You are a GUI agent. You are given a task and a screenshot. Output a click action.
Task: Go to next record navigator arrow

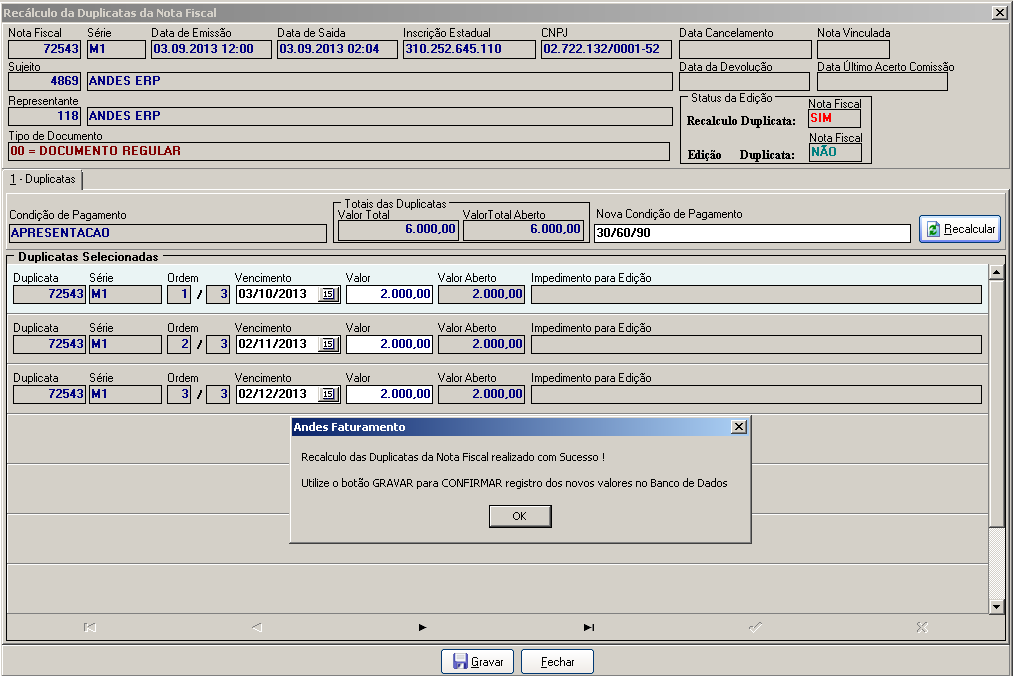coord(423,627)
